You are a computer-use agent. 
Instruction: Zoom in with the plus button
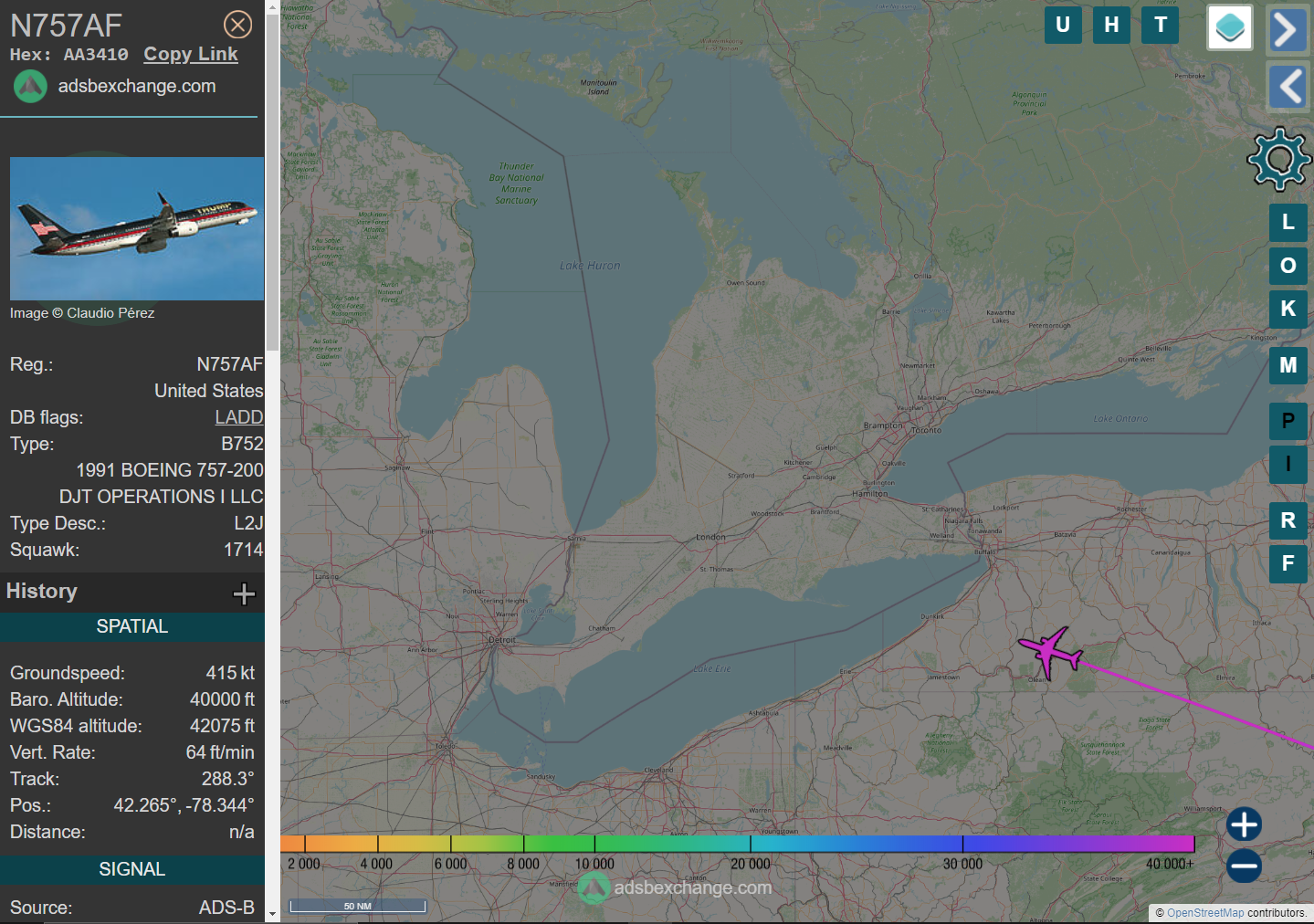tap(1244, 824)
